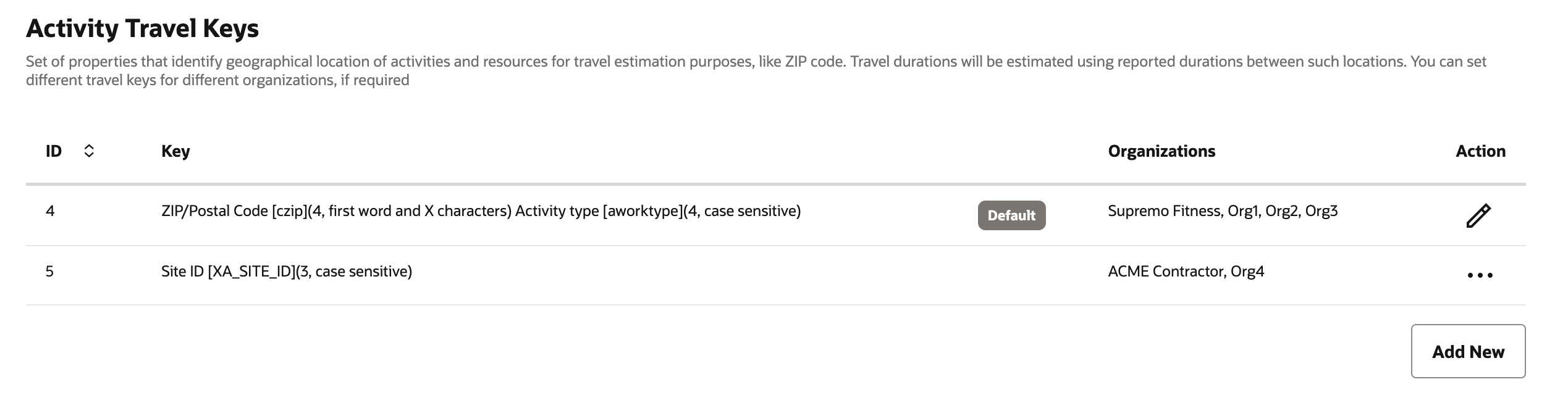
Task: Click Org4 in the organizations list
Action: tap(1247, 272)
